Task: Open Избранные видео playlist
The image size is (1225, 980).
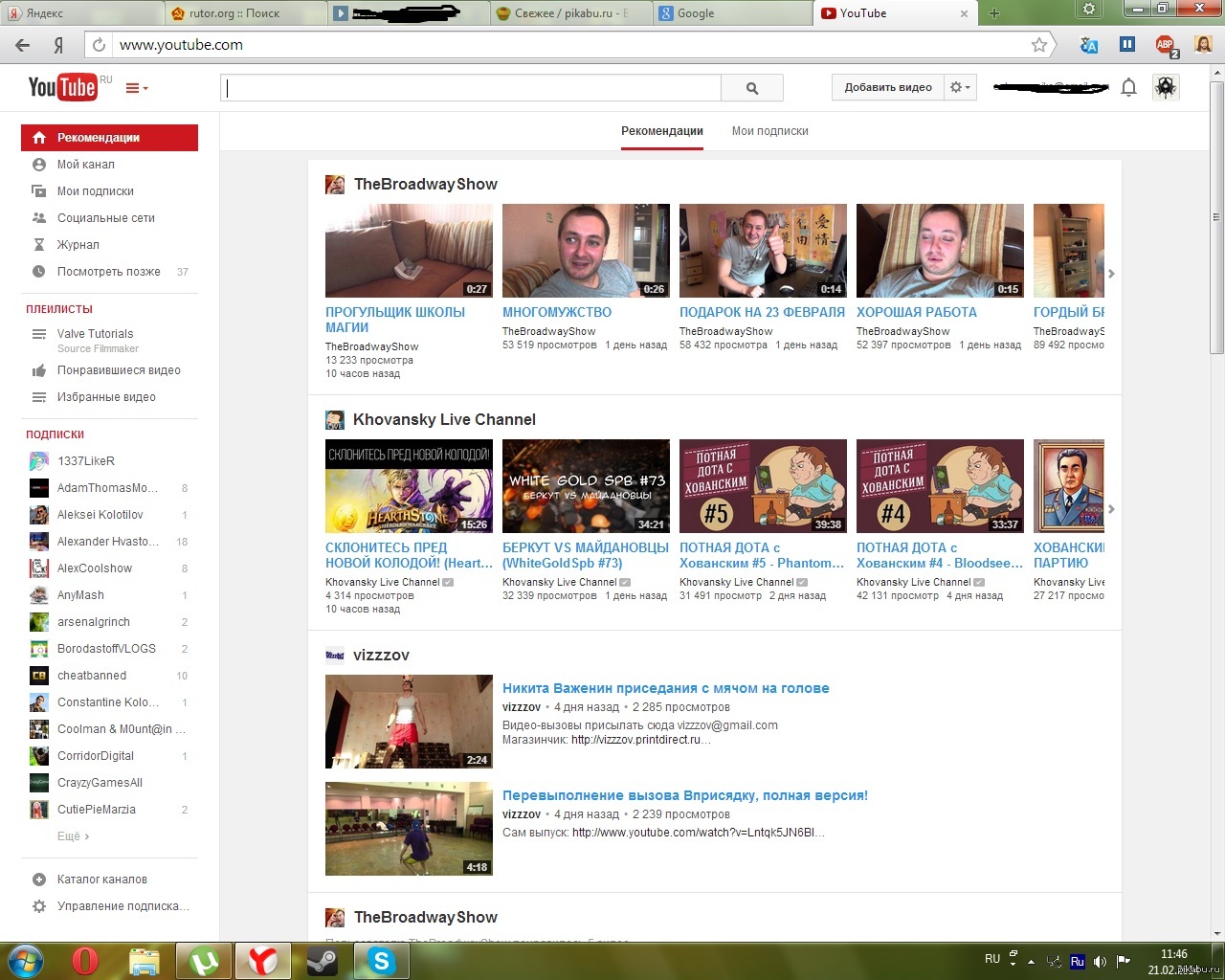Action: click(x=105, y=397)
